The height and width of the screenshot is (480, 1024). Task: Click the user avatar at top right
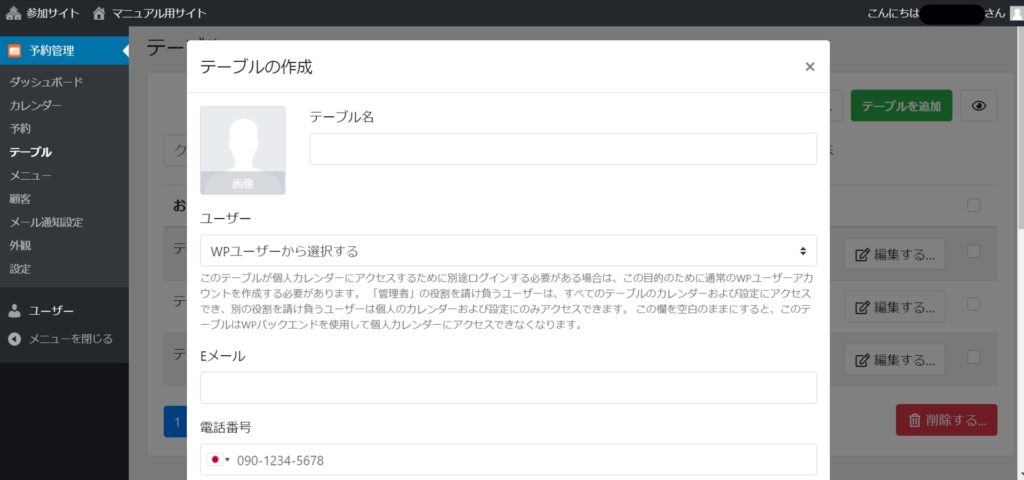click(x=1016, y=13)
